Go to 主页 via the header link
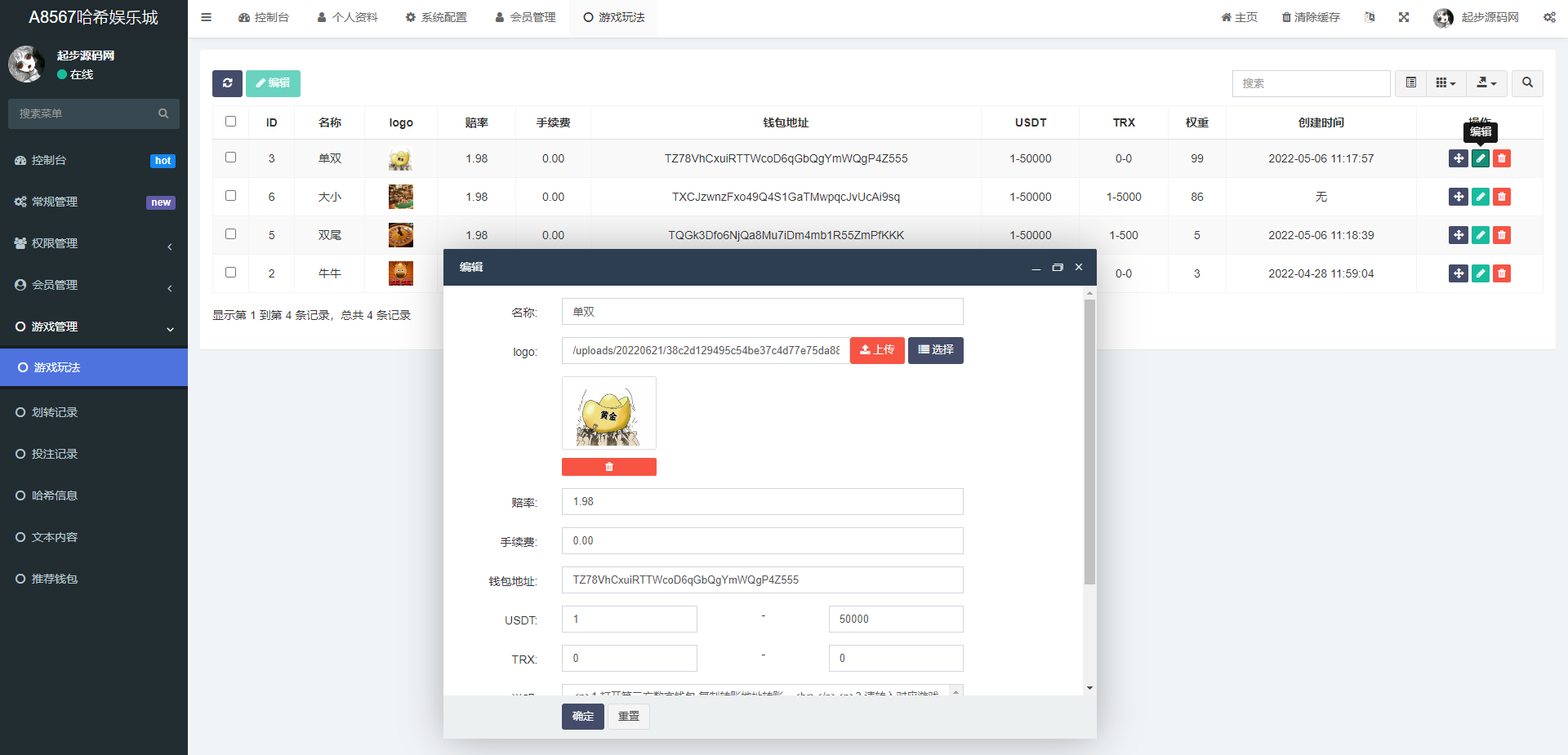1568x755 pixels. coord(1240,17)
